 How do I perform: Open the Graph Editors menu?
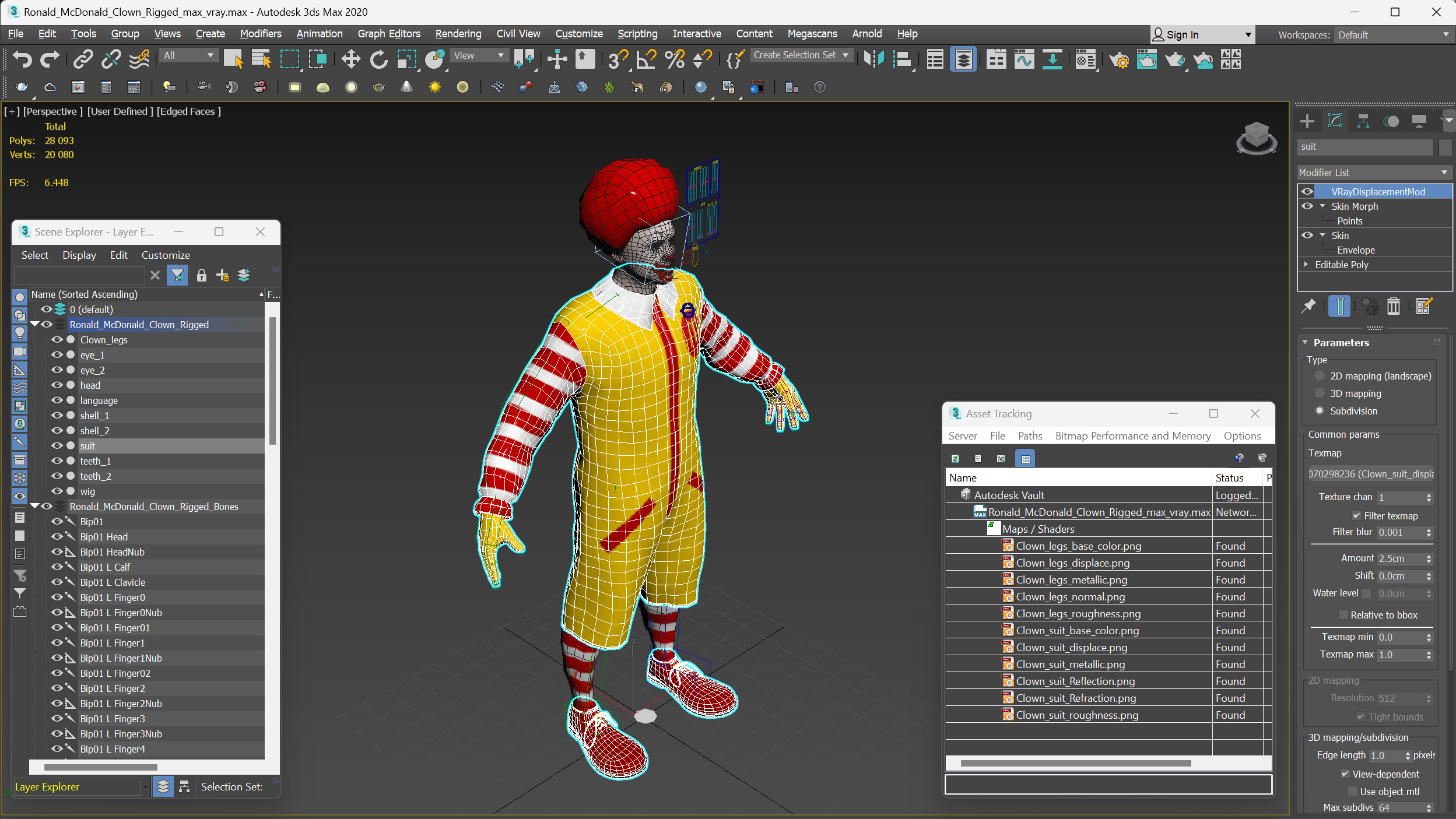click(388, 34)
